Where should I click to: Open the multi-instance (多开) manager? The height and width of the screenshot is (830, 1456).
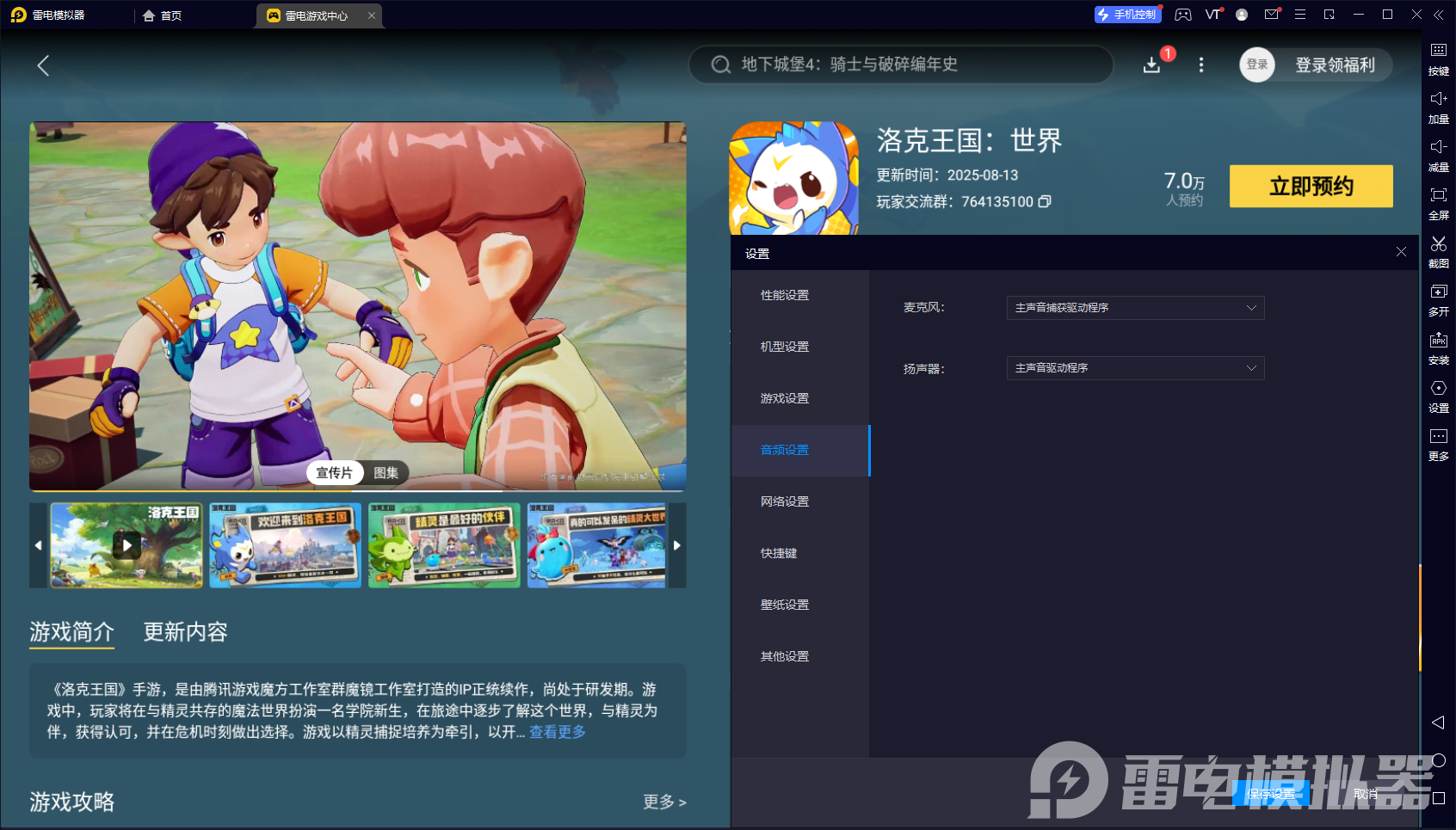tap(1438, 292)
